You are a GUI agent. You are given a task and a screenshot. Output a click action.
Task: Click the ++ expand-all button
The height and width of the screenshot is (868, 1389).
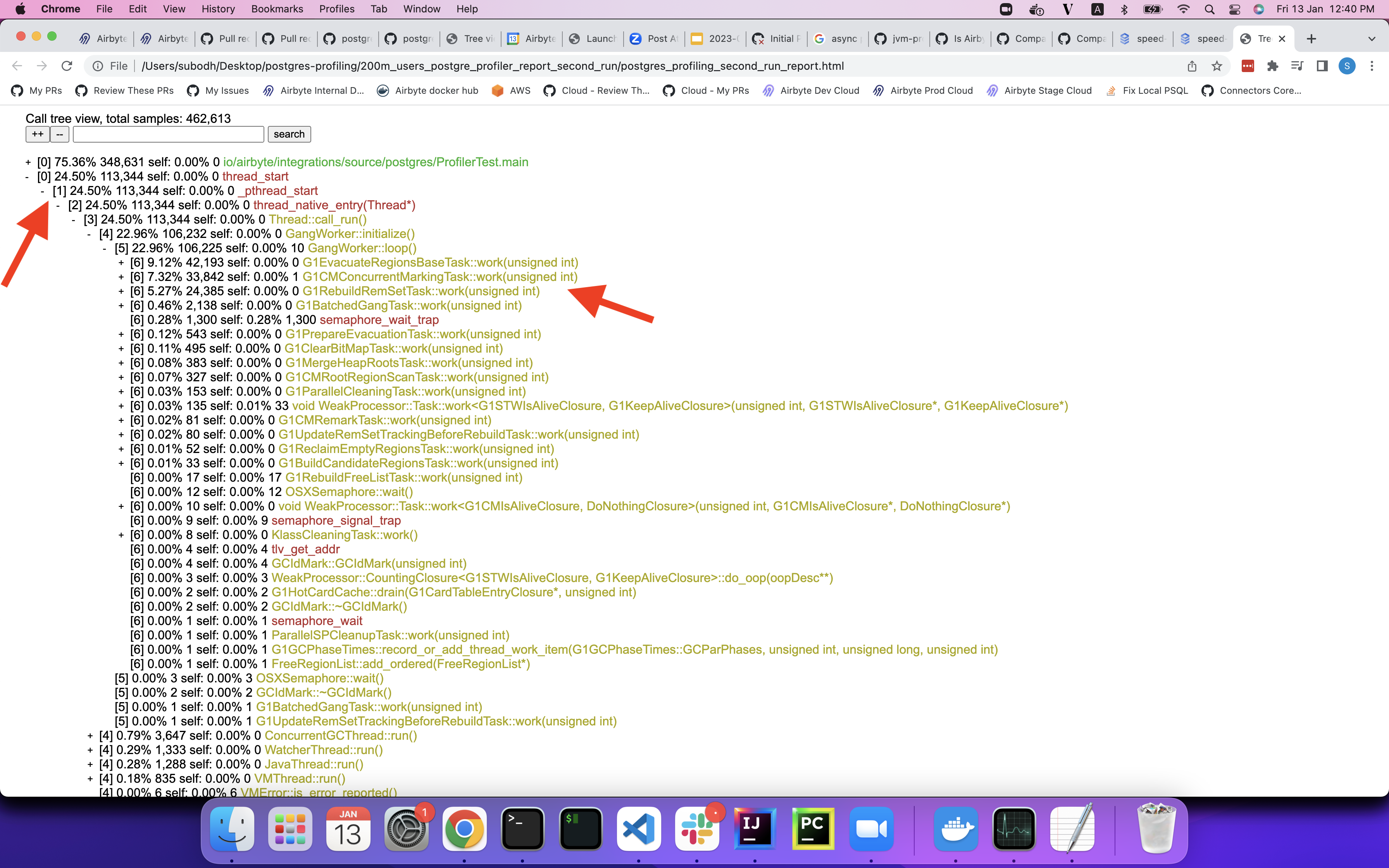pos(37,134)
